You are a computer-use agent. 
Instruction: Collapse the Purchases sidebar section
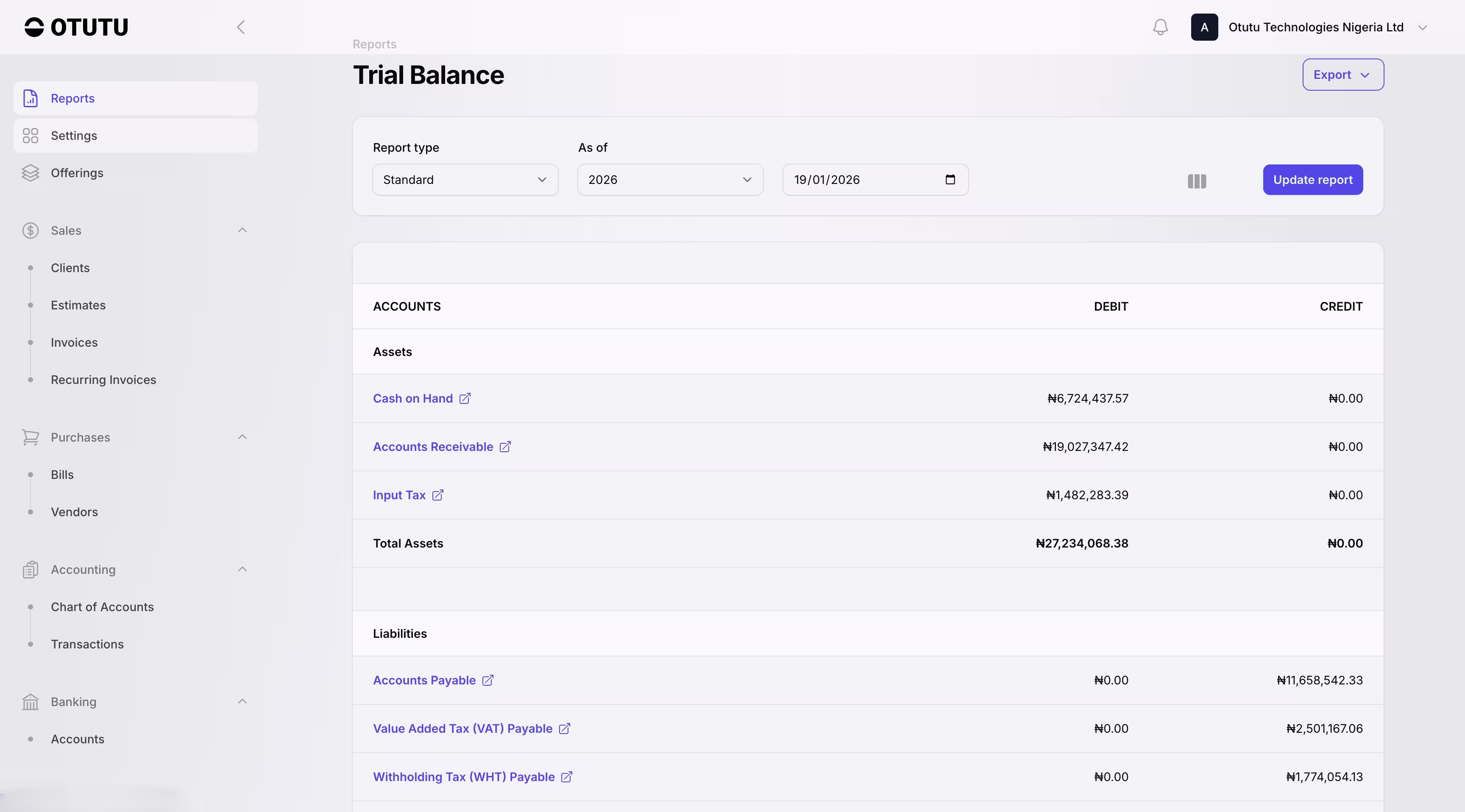[x=242, y=437]
